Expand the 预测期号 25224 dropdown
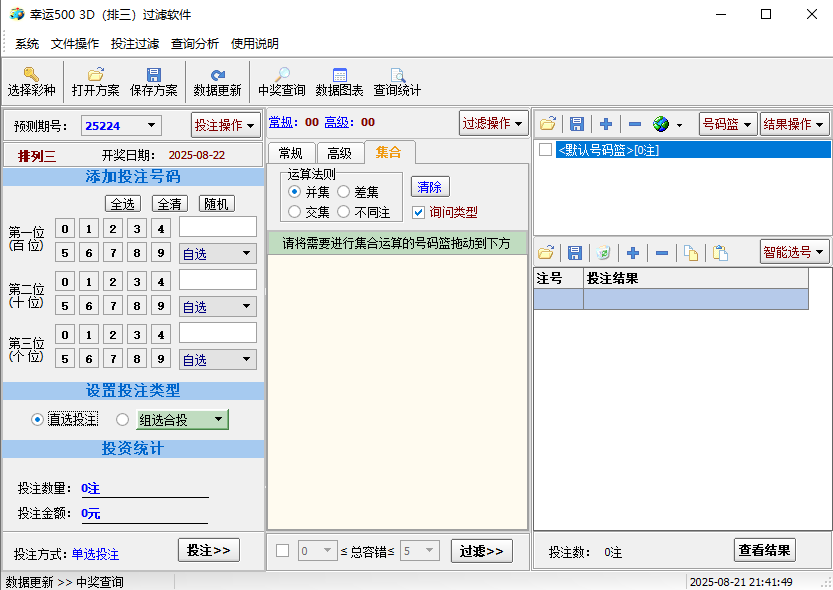833x590 pixels. 152,125
